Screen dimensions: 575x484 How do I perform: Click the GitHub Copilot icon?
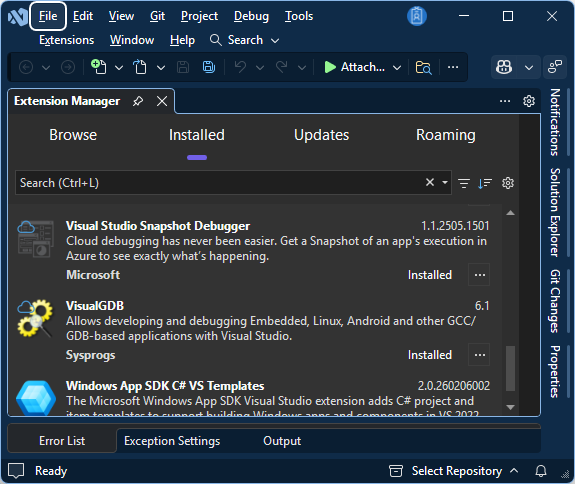(504, 67)
